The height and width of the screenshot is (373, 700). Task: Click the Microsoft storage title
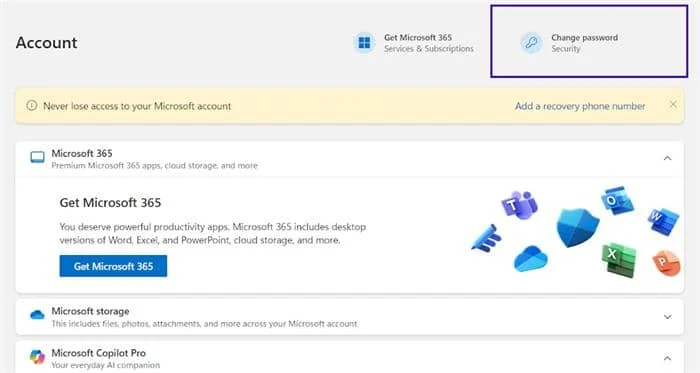[x=90, y=311]
